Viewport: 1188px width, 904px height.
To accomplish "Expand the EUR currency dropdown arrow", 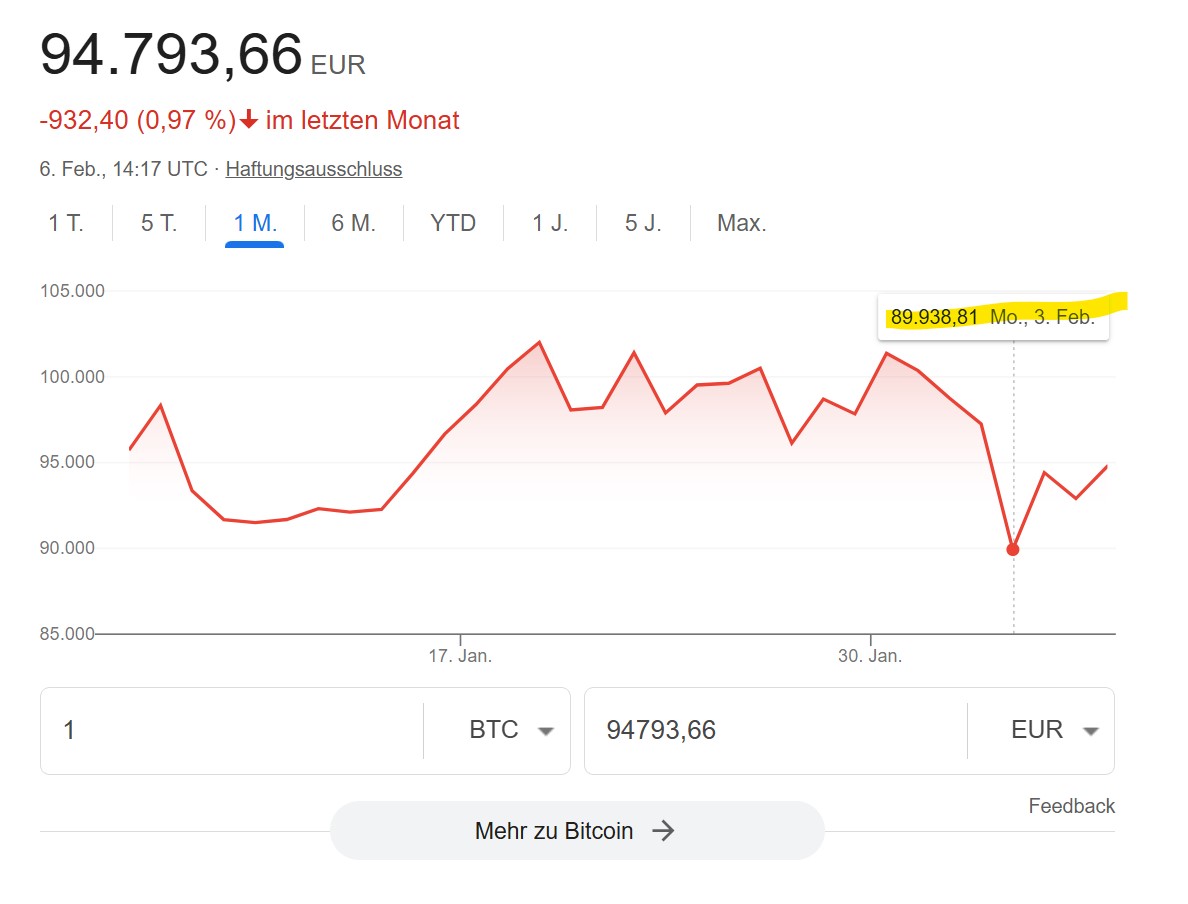I will (1090, 731).
